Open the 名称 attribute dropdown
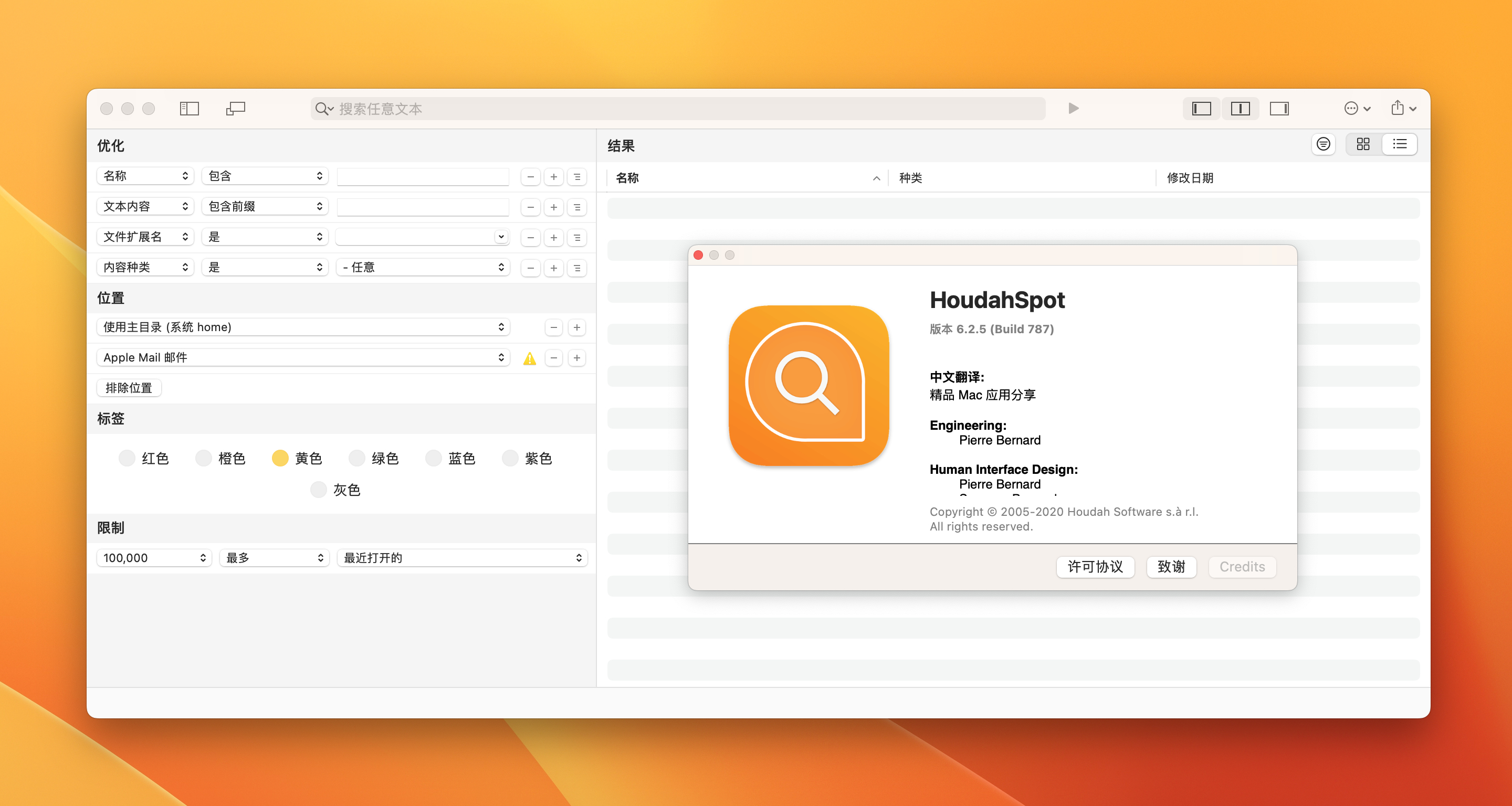 point(145,176)
